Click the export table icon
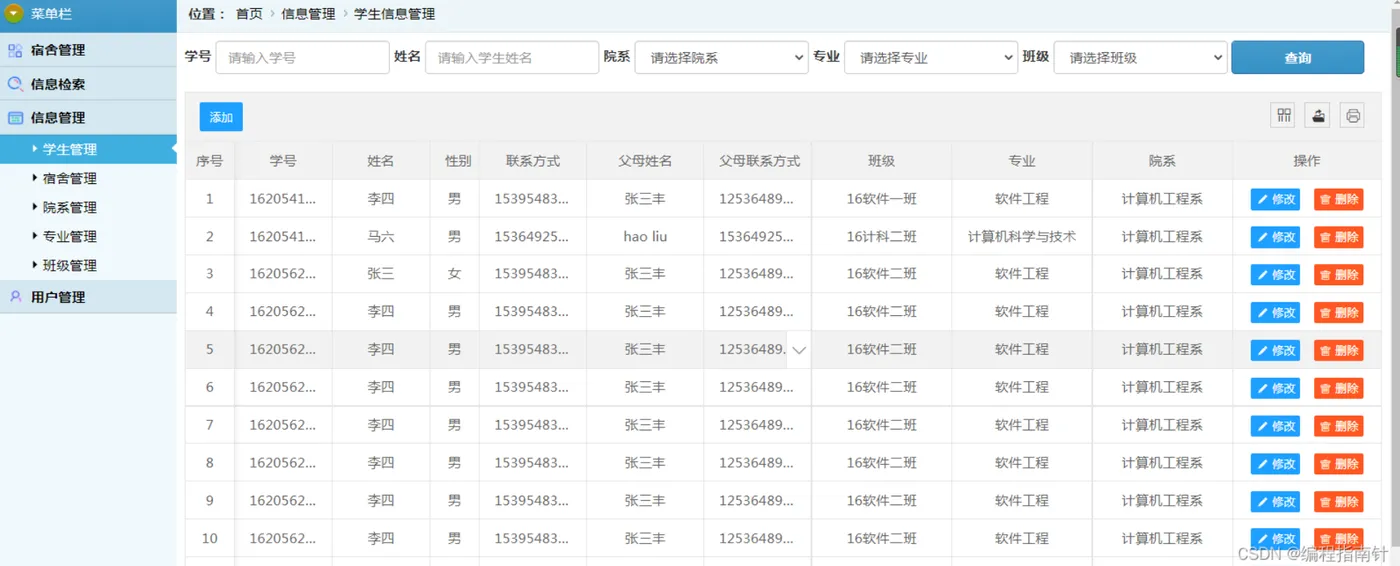The width and height of the screenshot is (1400, 566). (1318, 115)
